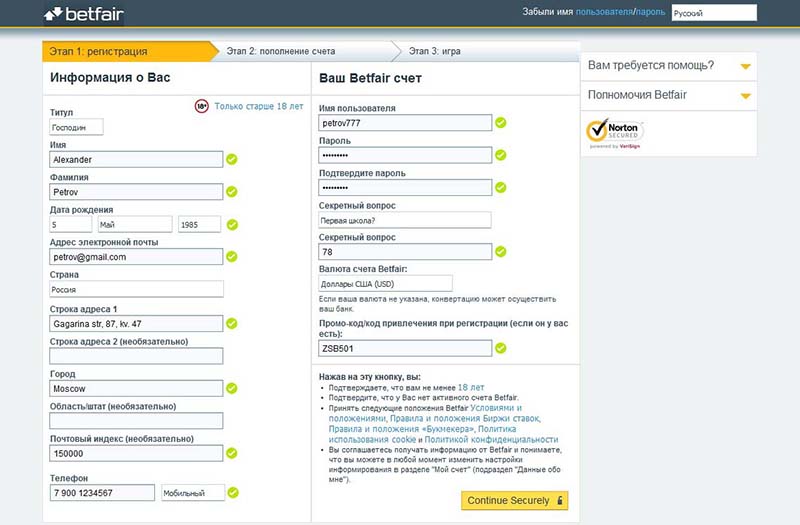Click username field containing petrov777
This screenshot has height=525, width=800.
click(x=405, y=122)
